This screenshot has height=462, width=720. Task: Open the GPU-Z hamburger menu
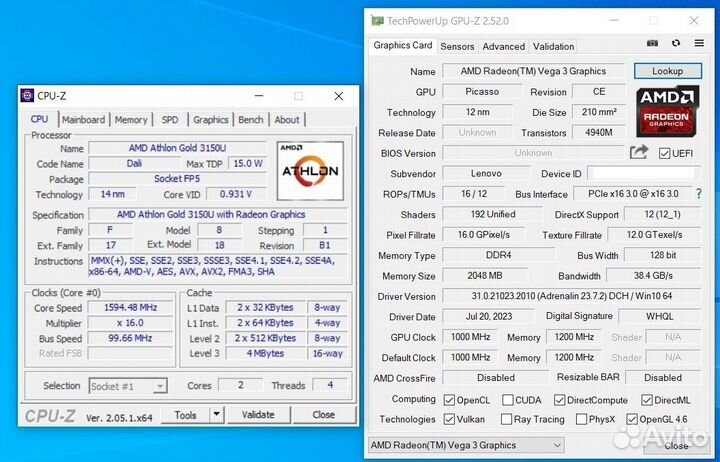[699, 43]
